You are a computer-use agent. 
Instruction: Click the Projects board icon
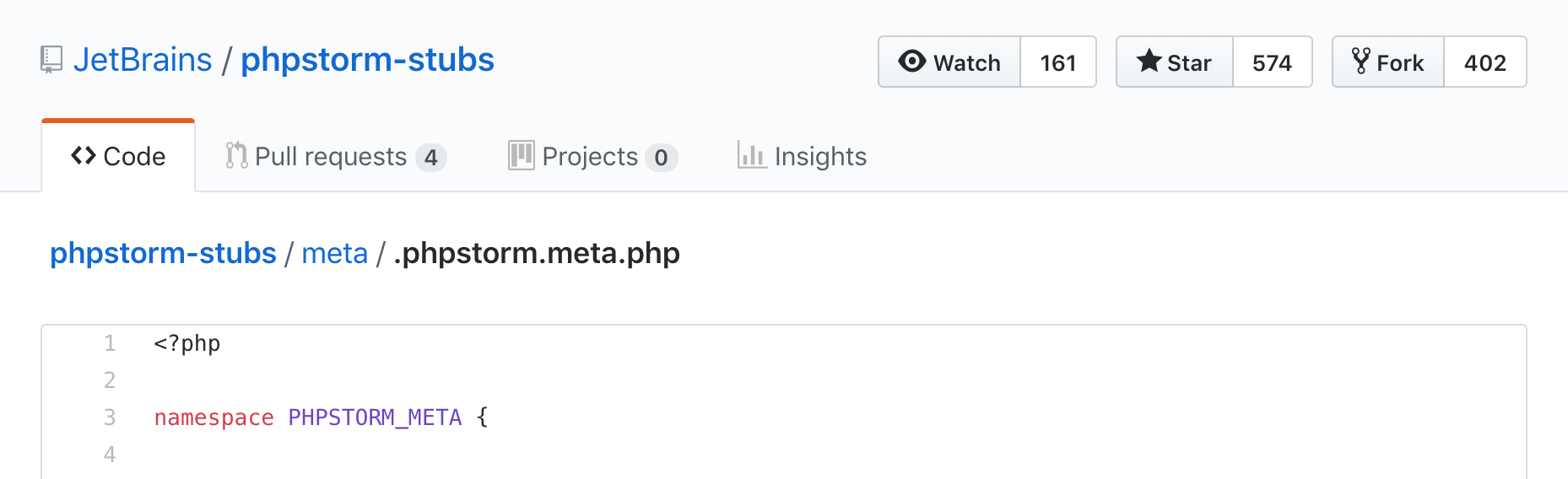coord(522,155)
